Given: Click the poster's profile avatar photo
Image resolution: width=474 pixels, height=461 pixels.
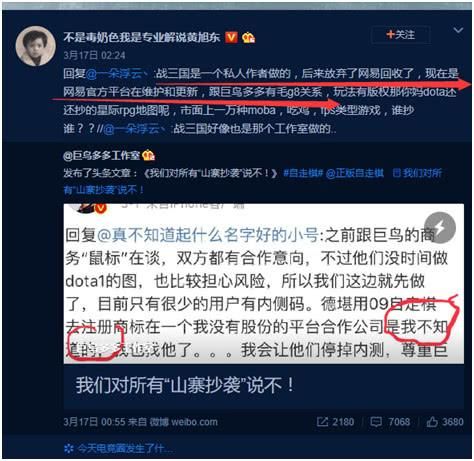Looking at the screenshot, I should (x=36, y=46).
